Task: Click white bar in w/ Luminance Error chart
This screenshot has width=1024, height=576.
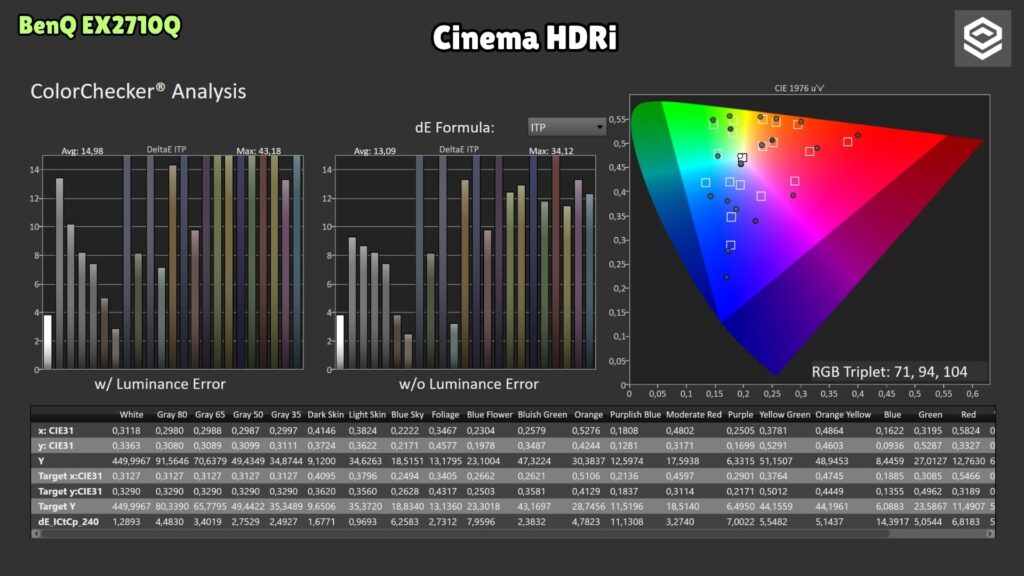Action: [47, 342]
